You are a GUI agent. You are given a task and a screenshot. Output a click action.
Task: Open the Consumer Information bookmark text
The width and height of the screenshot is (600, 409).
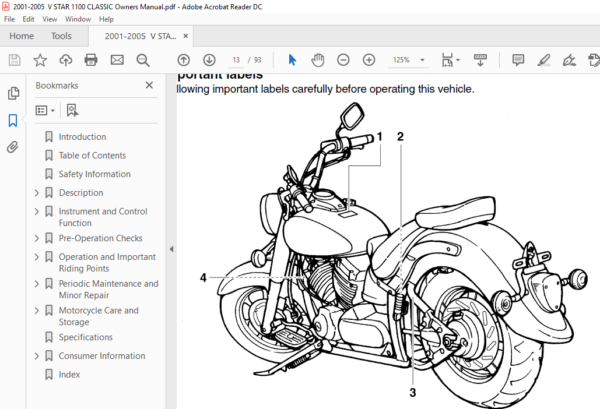coord(102,356)
